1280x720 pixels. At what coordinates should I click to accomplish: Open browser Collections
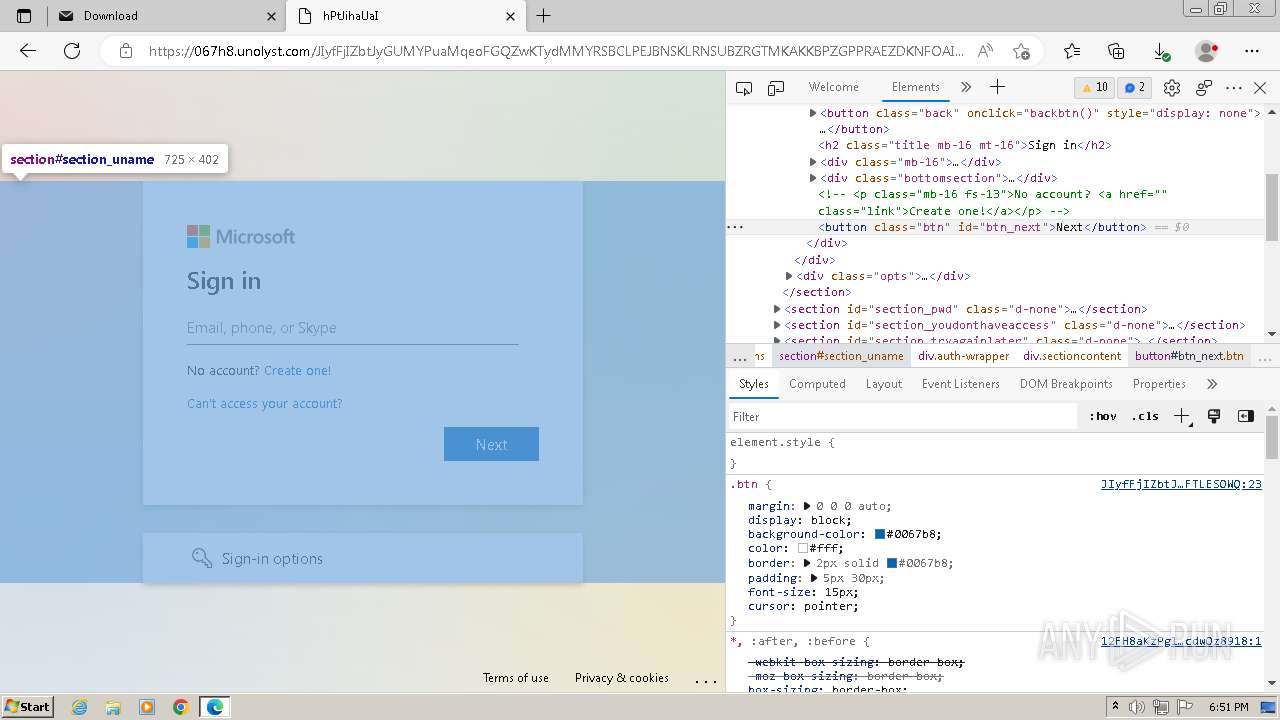[x=1117, y=51]
